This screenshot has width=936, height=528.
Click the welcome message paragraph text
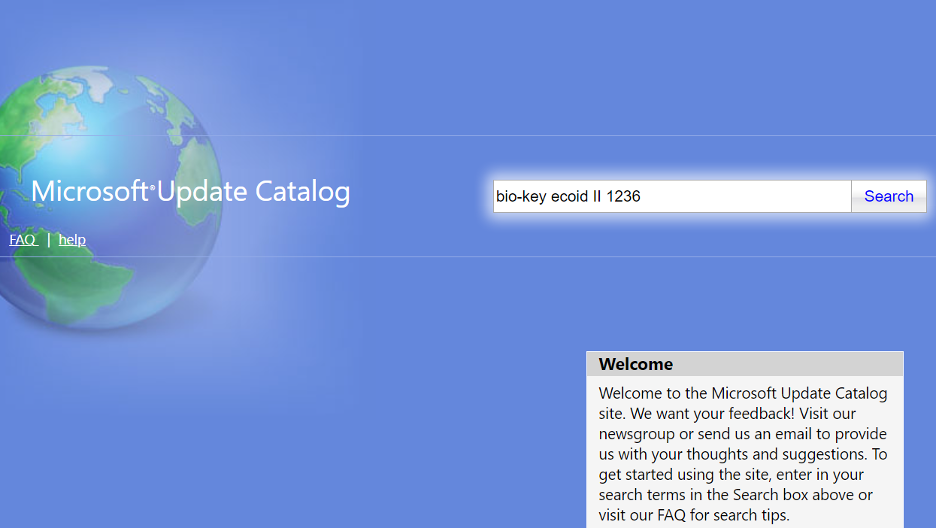coord(743,454)
